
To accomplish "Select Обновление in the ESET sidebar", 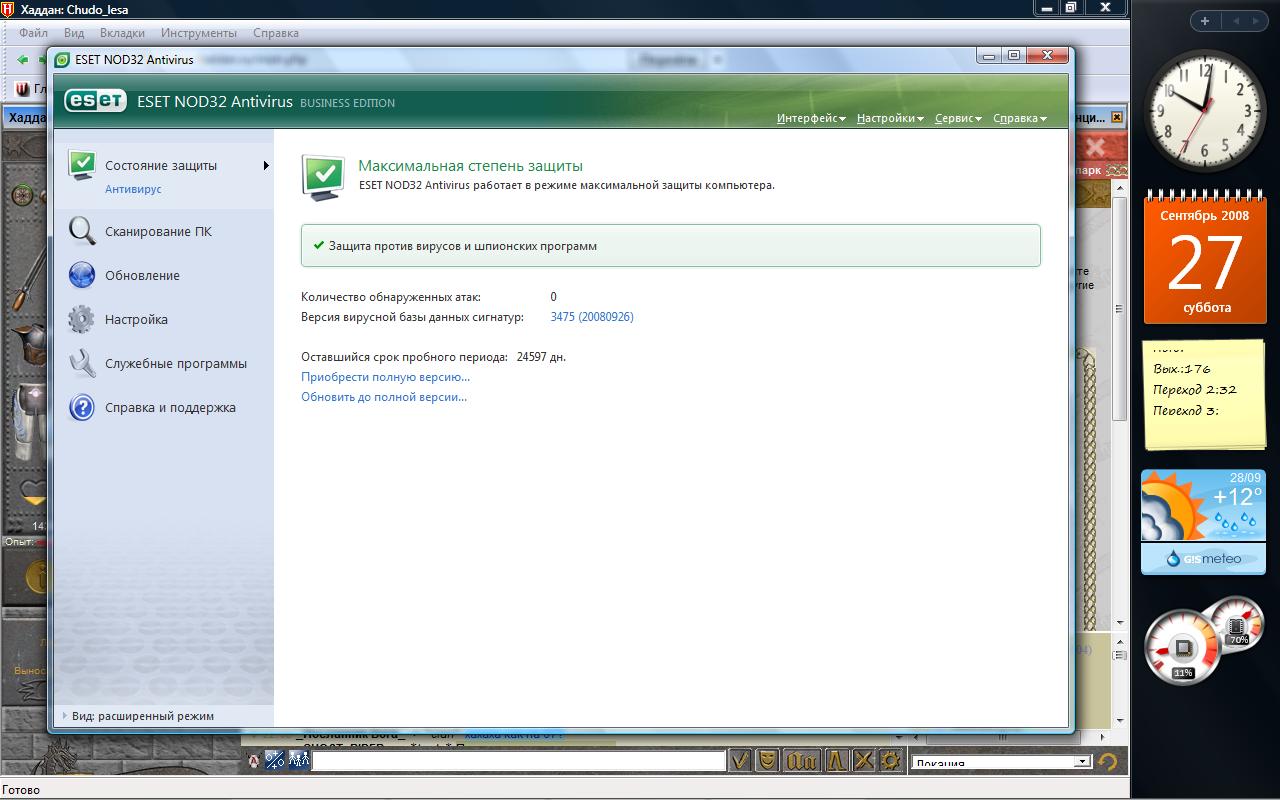I will click(x=142, y=276).
